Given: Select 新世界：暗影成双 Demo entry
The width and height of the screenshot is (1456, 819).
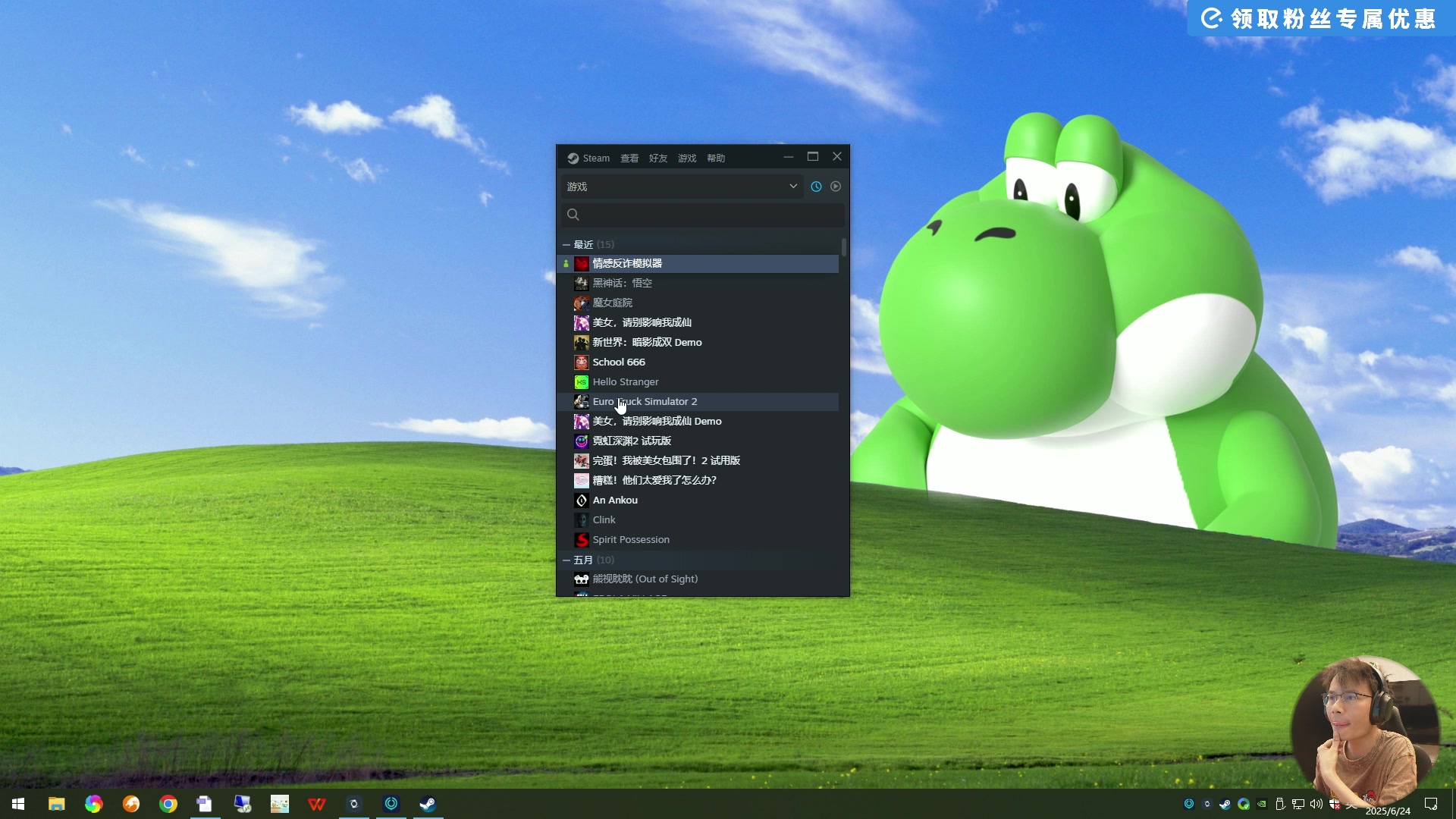Looking at the screenshot, I should pos(698,342).
